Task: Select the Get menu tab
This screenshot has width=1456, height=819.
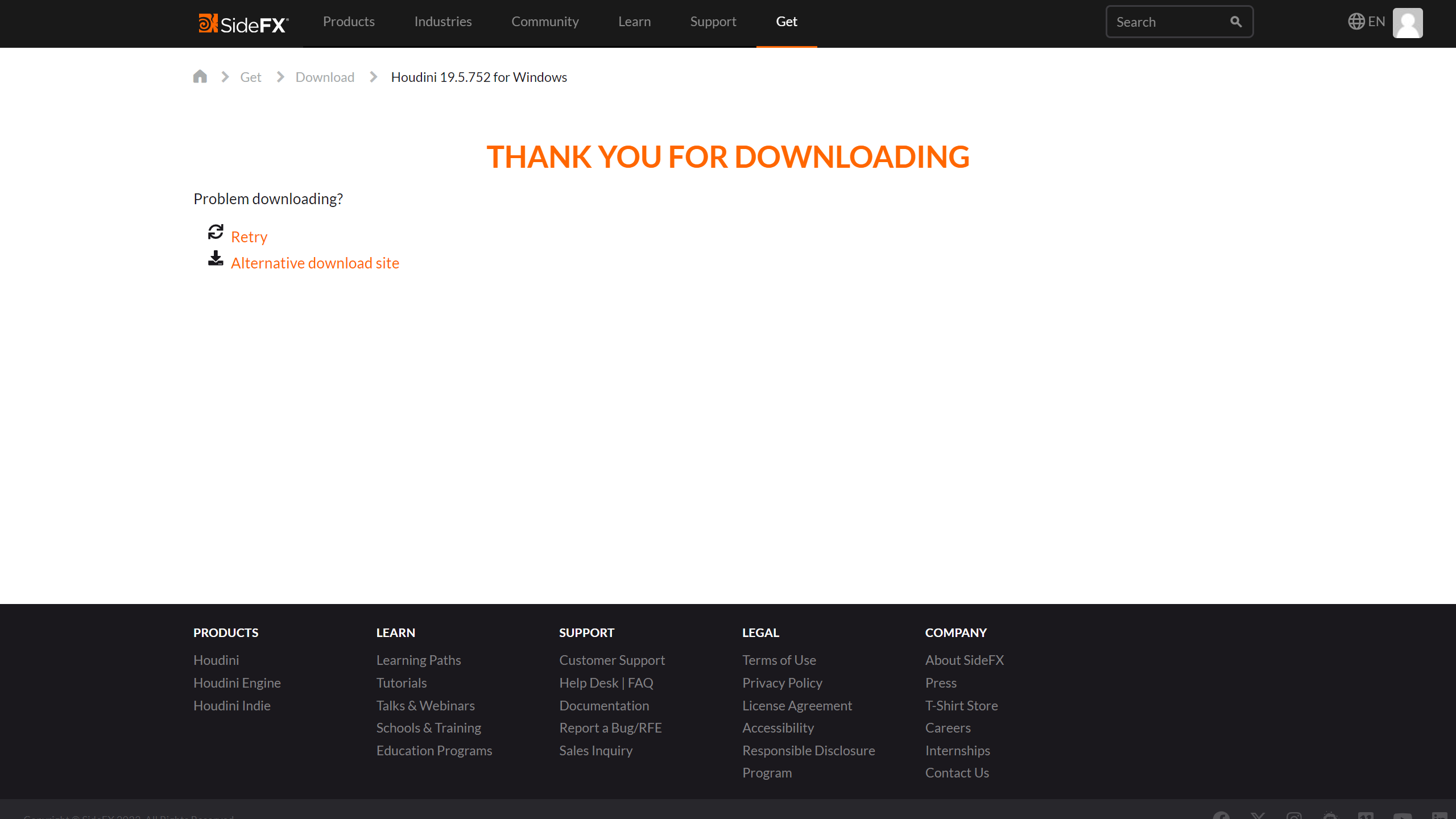Action: pos(787,22)
